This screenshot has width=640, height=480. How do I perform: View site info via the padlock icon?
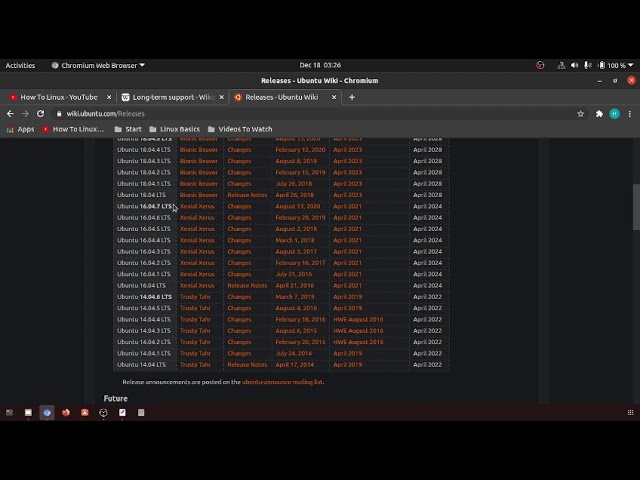point(59,114)
